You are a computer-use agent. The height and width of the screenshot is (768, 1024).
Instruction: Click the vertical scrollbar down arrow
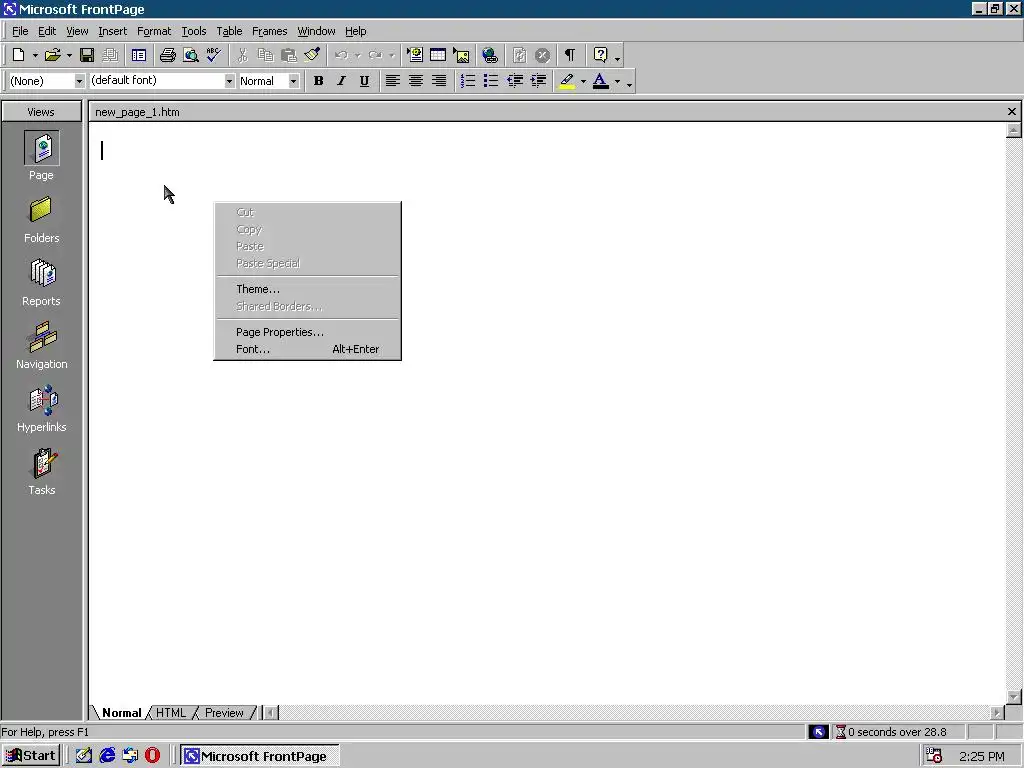pyautogui.click(x=1014, y=697)
